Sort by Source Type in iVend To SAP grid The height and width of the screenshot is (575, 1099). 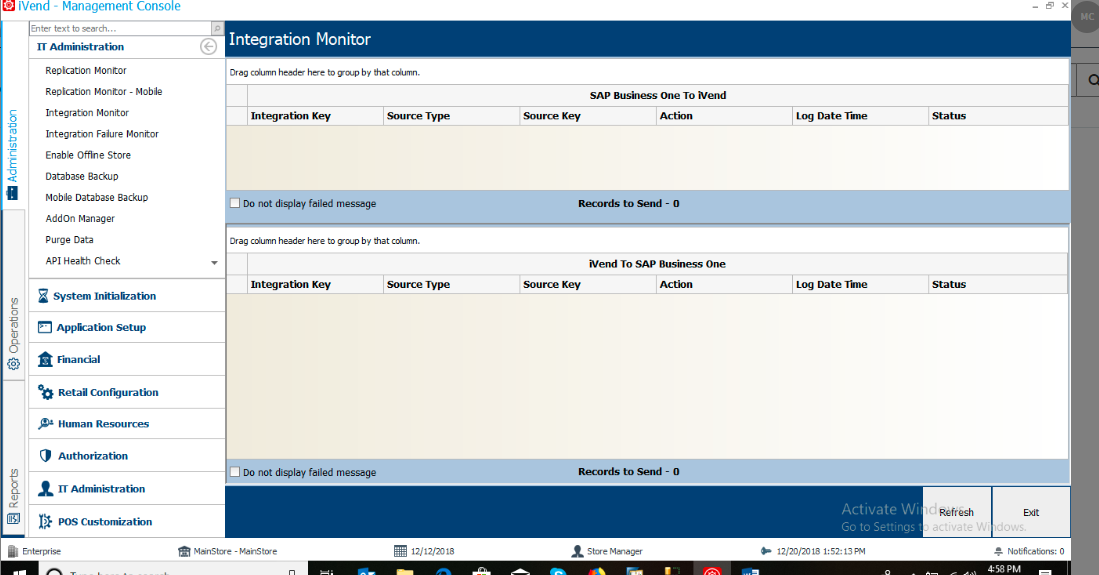pyautogui.click(x=451, y=284)
